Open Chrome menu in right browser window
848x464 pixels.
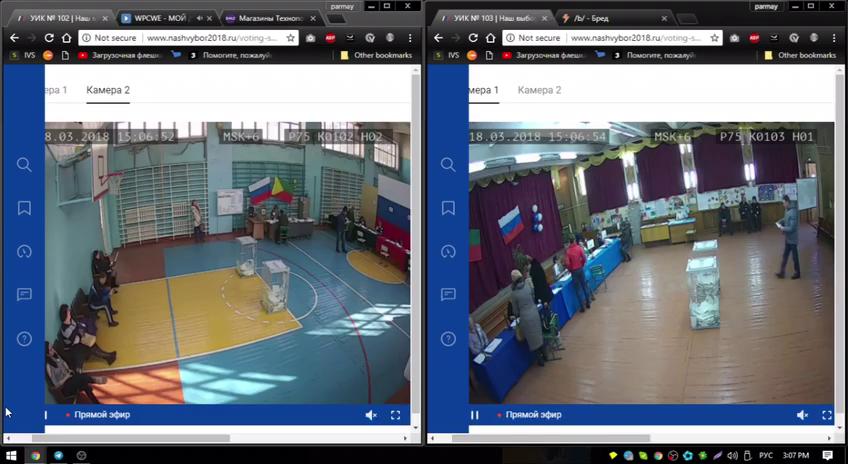[x=834, y=38]
